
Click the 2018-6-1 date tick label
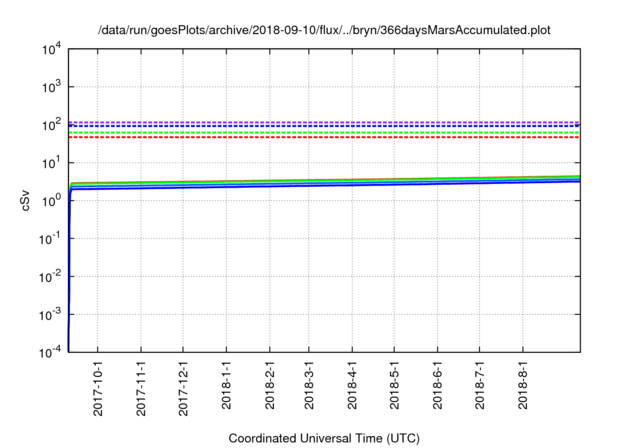438,385
